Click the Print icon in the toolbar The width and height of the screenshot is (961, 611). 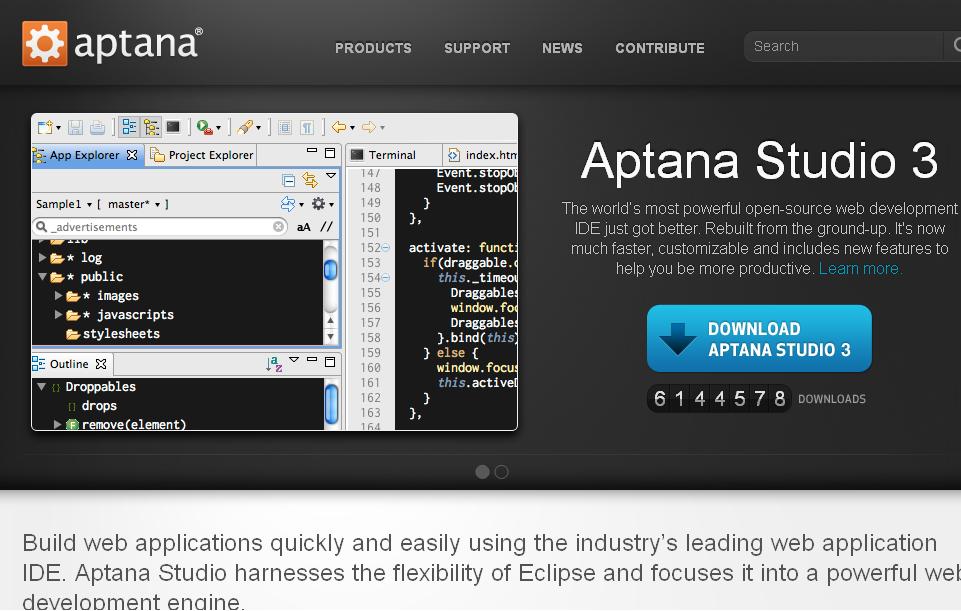(x=96, y=126)
